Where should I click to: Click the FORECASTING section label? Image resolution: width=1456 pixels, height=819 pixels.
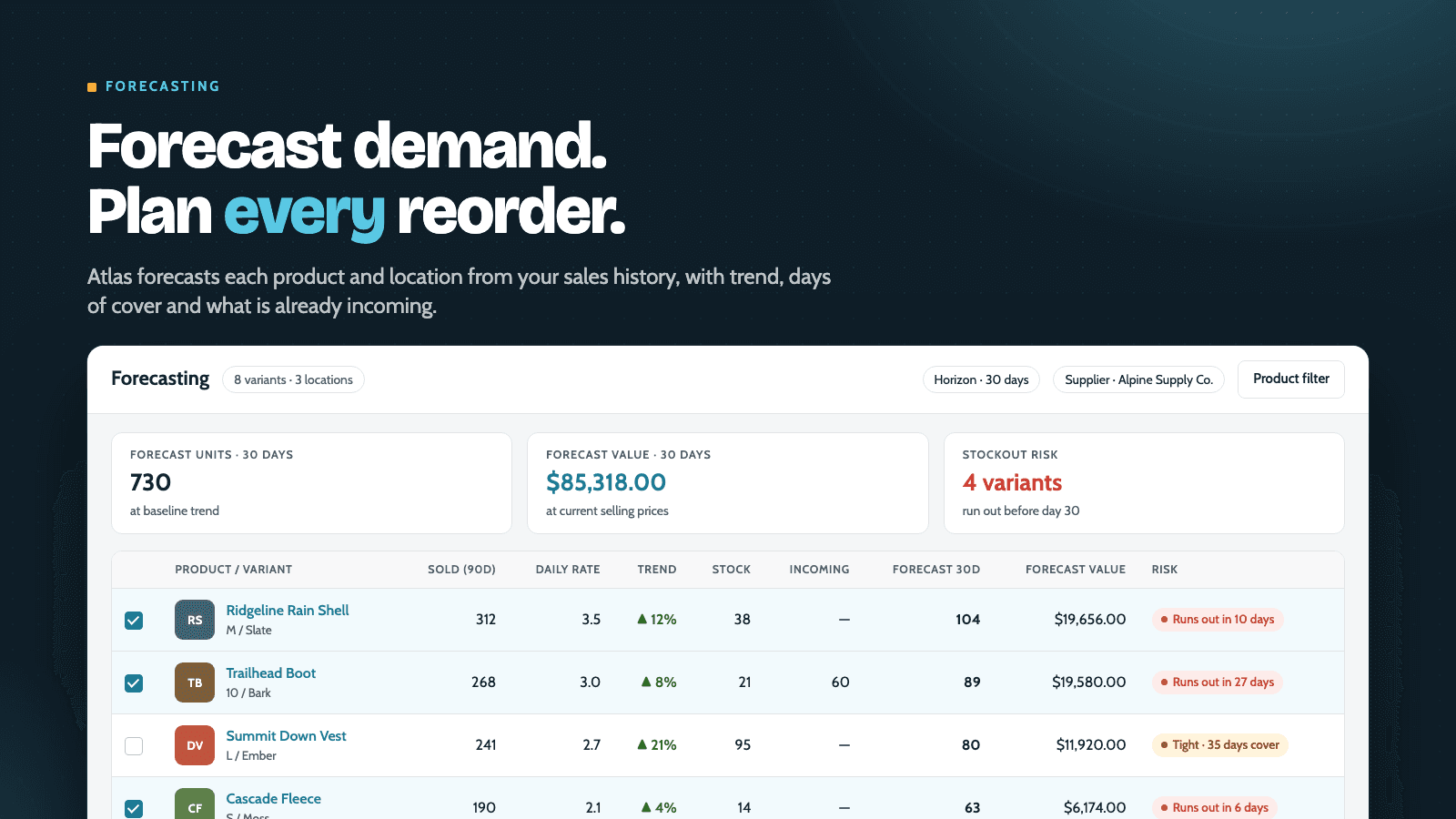click(163, 86)
